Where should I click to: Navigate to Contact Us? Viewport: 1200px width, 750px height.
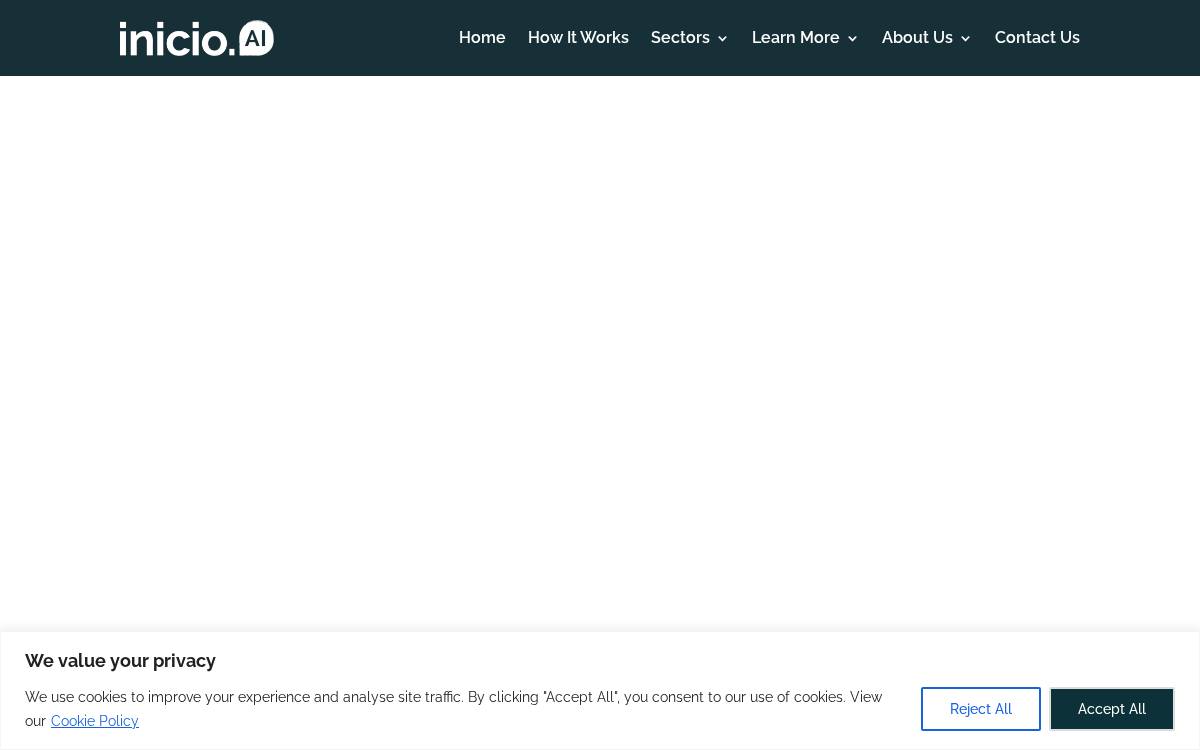(x=1037, y=38)
